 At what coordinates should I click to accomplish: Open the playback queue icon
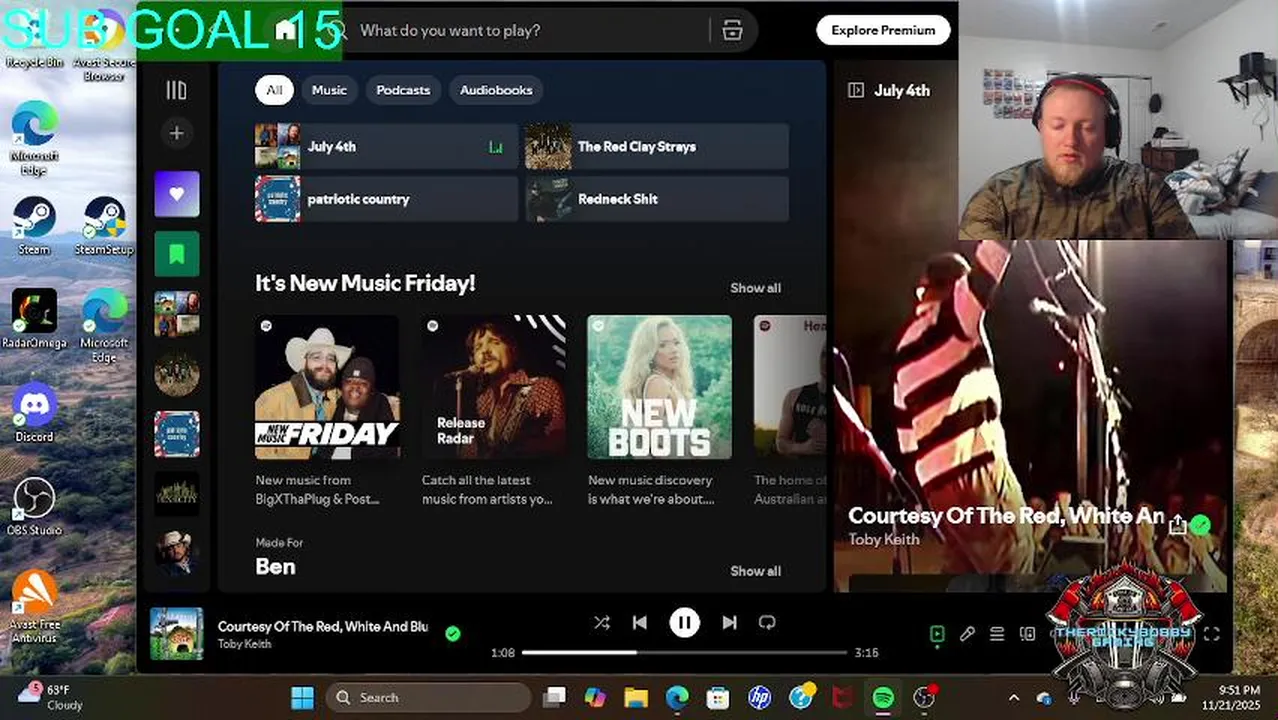(x=997, y=634)
